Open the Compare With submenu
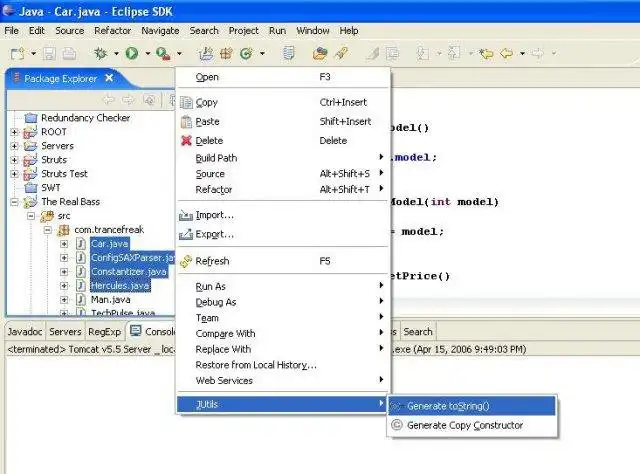The height and width of the screenshot is (474, 640). tap(283, 334)
